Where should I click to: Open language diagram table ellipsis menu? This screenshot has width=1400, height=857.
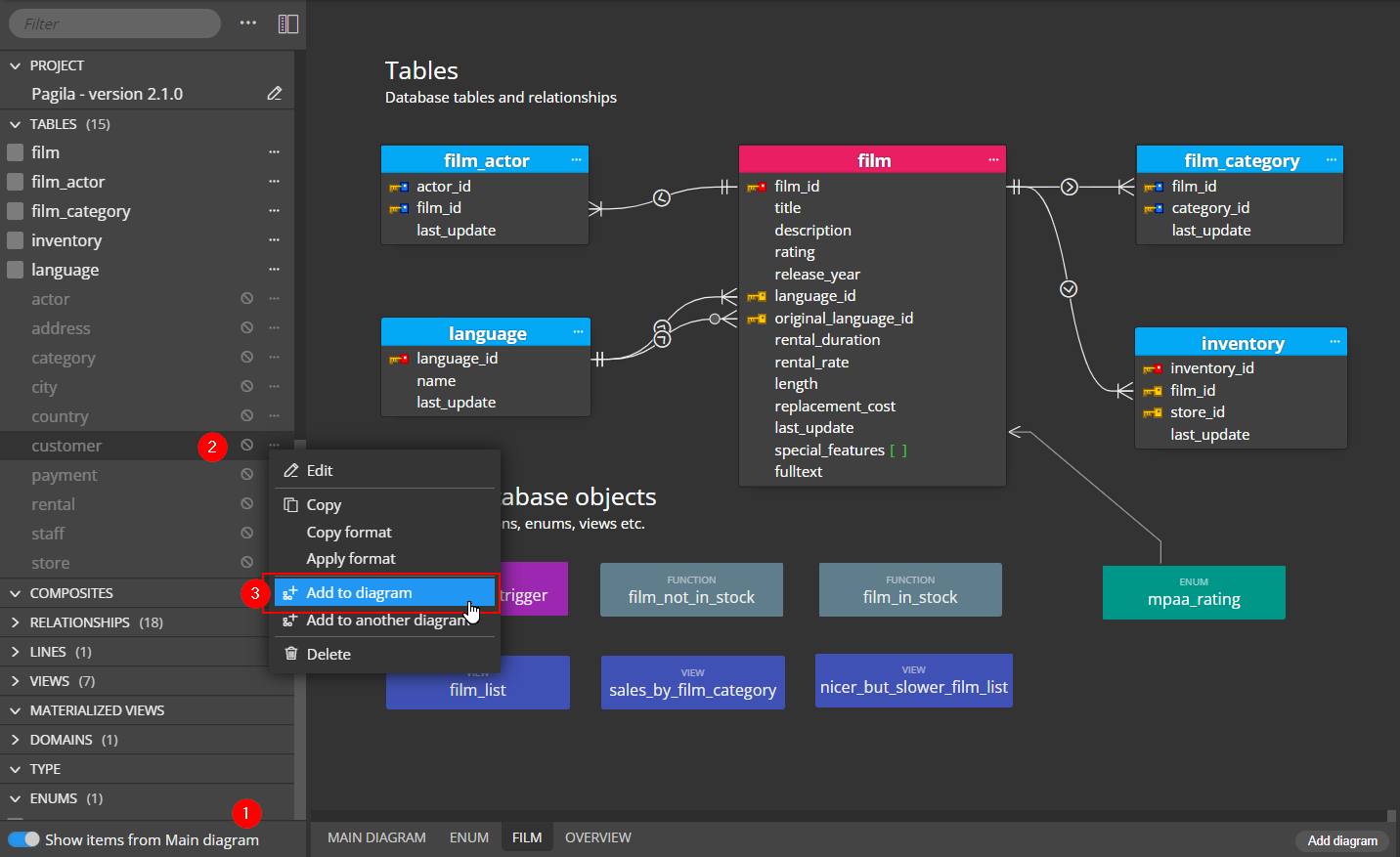pos(578,332)
